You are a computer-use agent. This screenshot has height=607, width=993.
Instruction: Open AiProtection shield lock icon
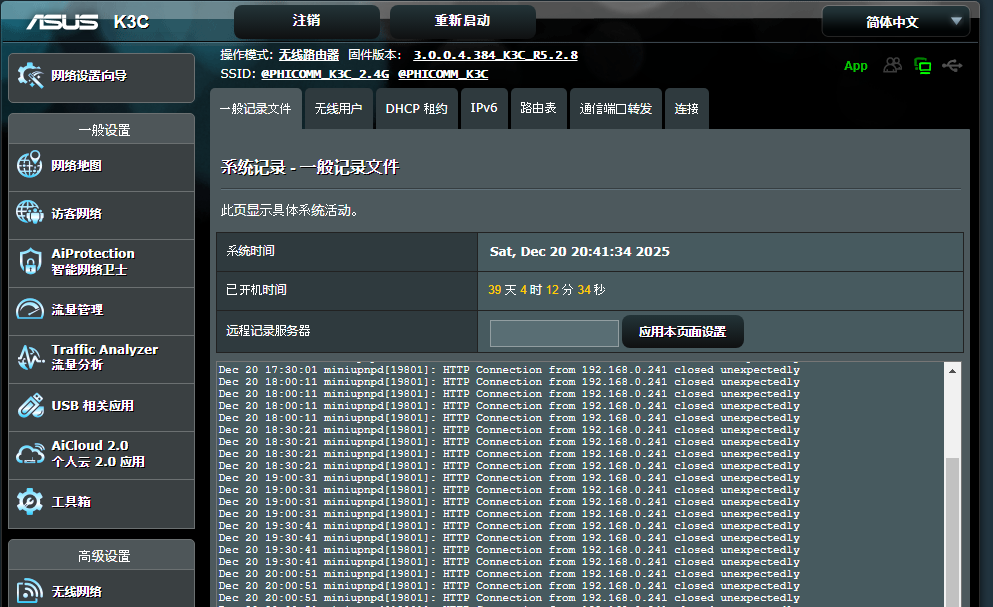(x=30, y=262)
